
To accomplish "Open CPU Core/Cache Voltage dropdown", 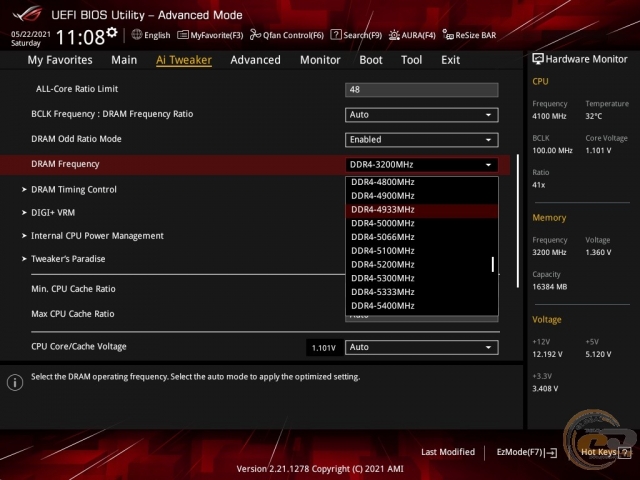I will click(x=422, y=347).
